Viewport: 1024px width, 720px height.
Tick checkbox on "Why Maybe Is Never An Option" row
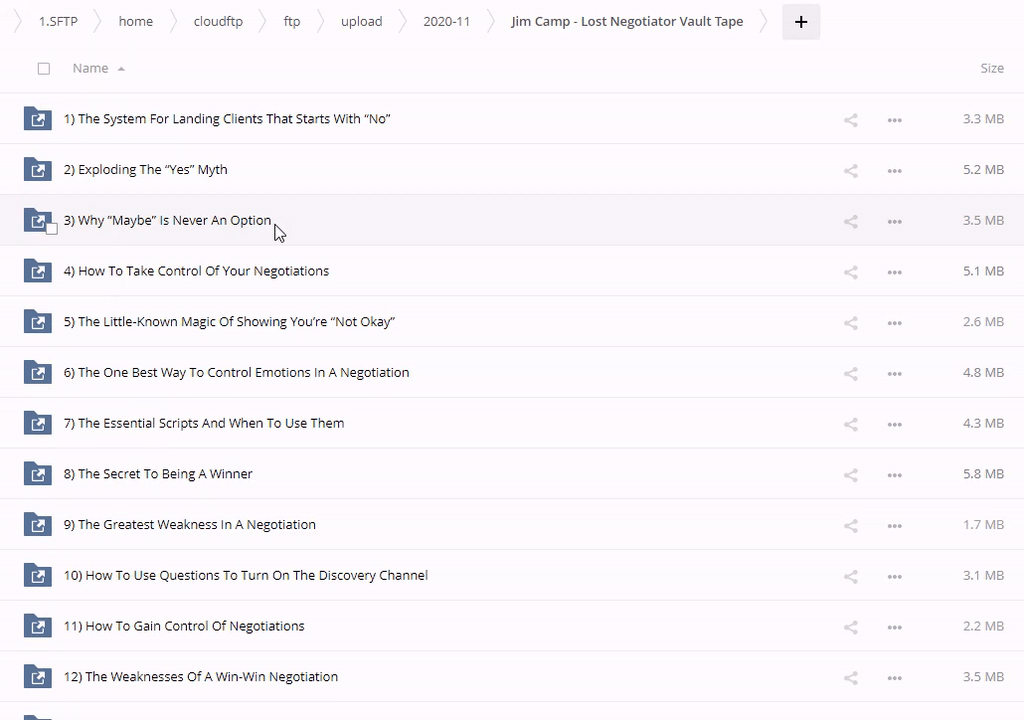tap(52, 229)
